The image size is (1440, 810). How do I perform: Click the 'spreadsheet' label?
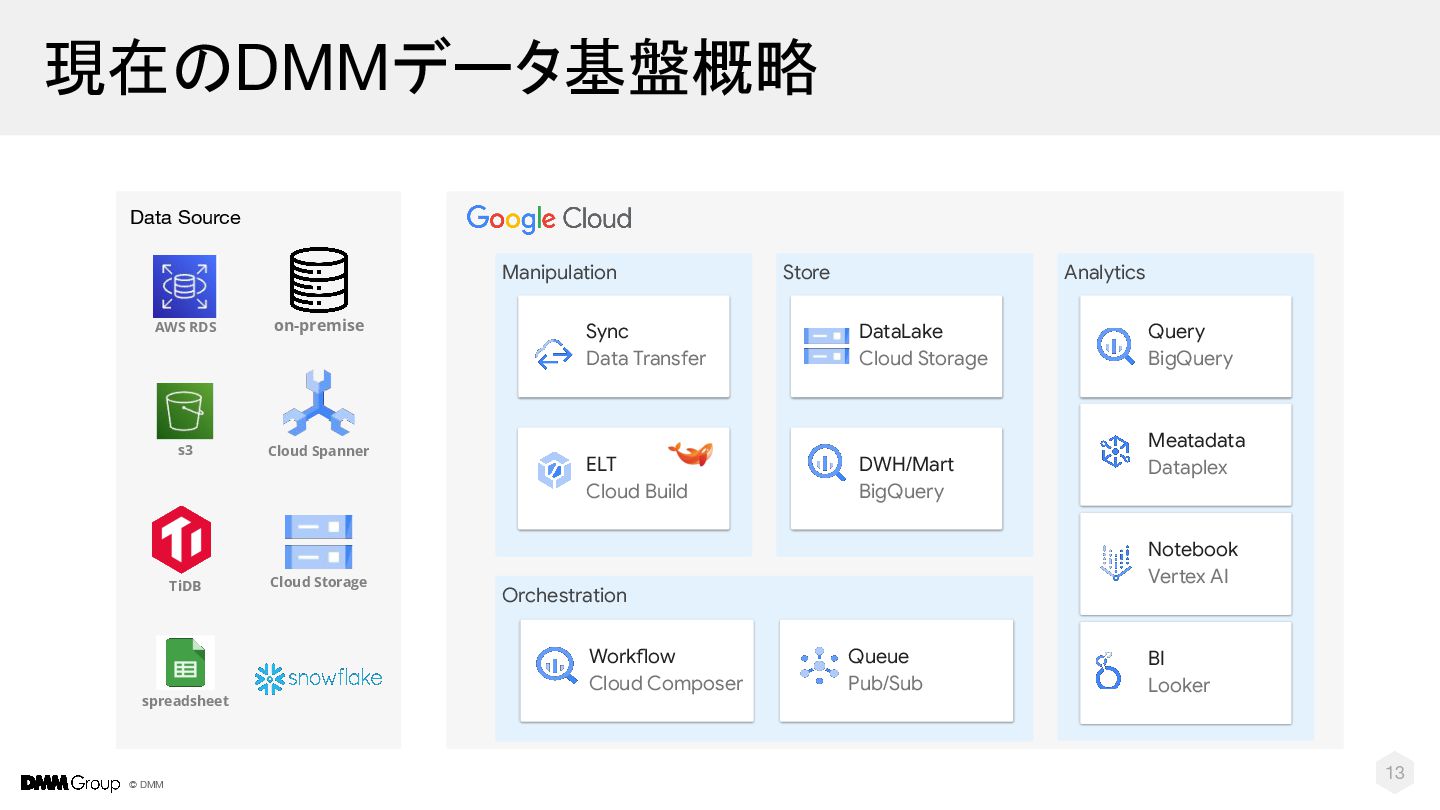pyautogui.click(x=185, y=701)
